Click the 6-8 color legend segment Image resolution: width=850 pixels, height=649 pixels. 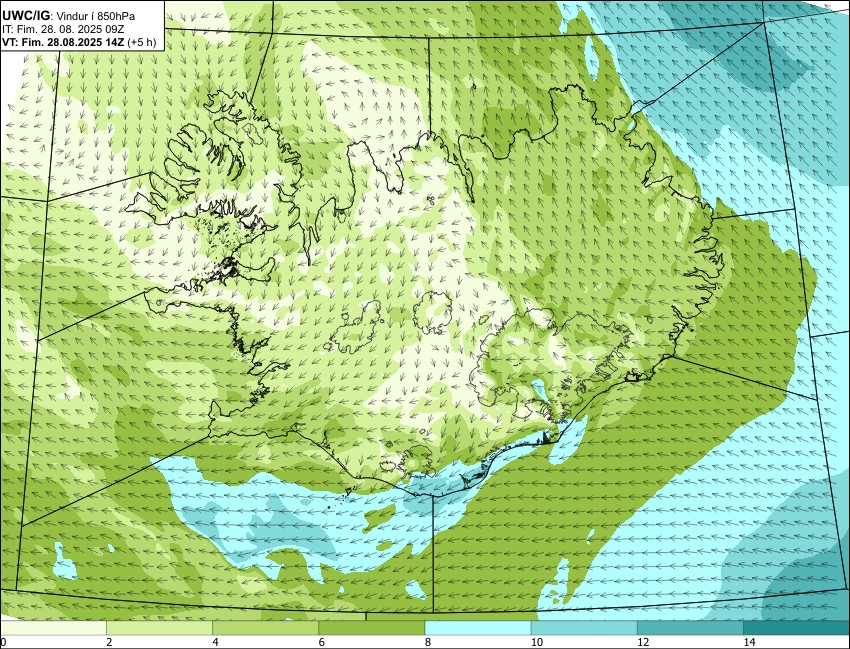371,628
